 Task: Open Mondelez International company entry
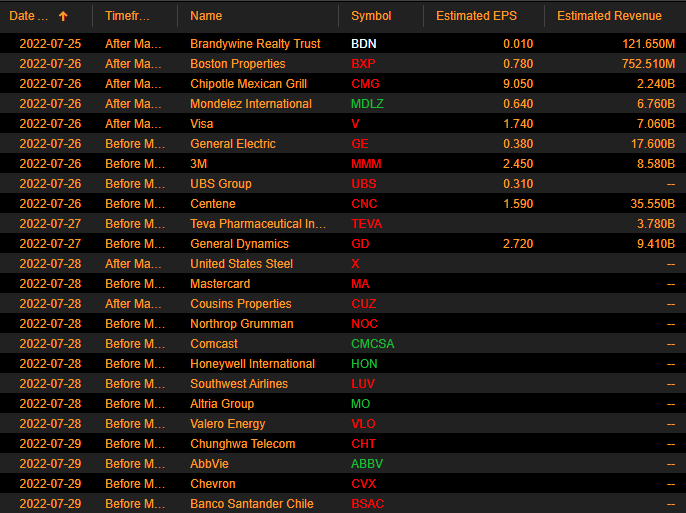coord(251,104)
